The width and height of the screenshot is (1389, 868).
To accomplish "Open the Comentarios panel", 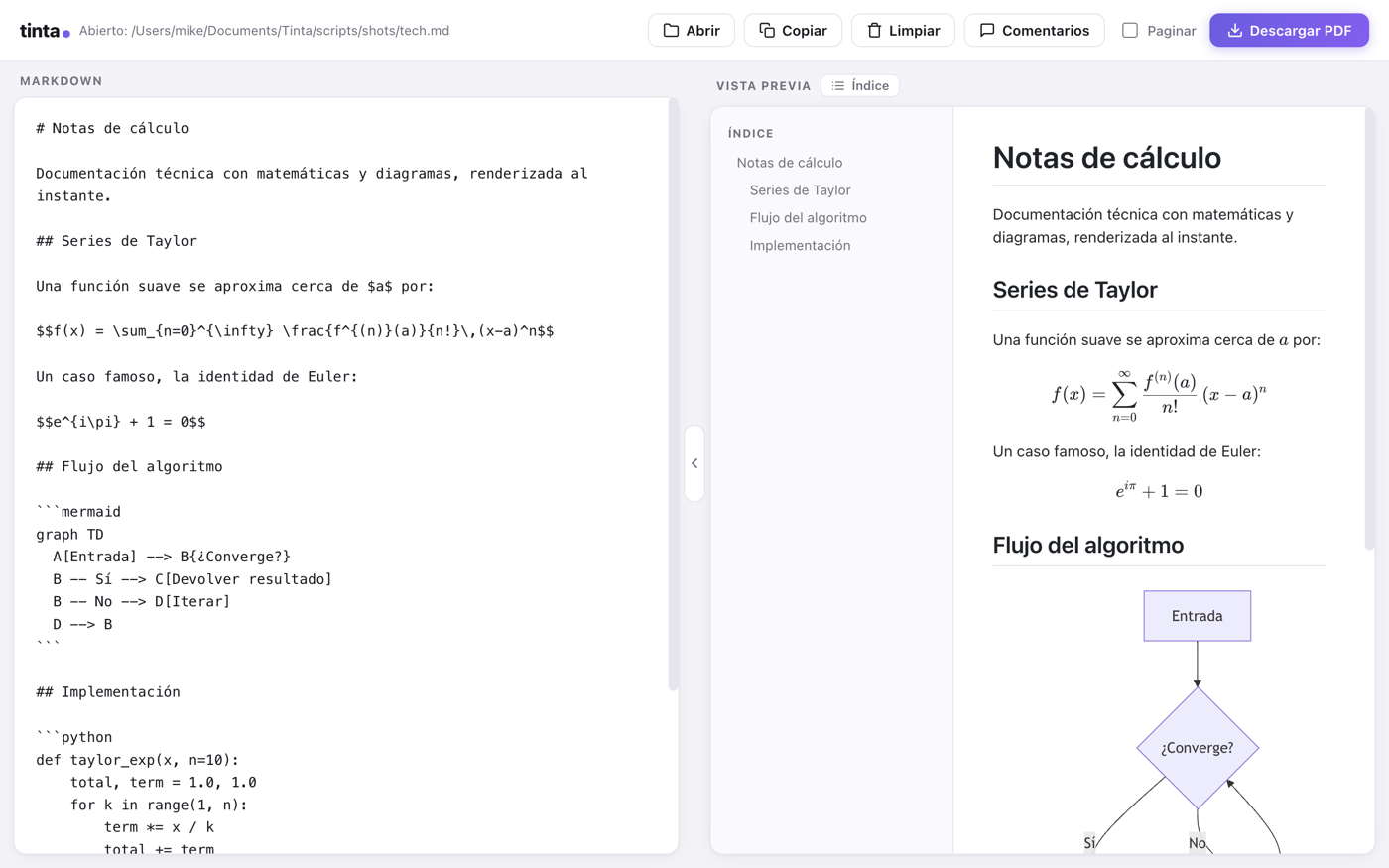I will tap(1034, 30).
